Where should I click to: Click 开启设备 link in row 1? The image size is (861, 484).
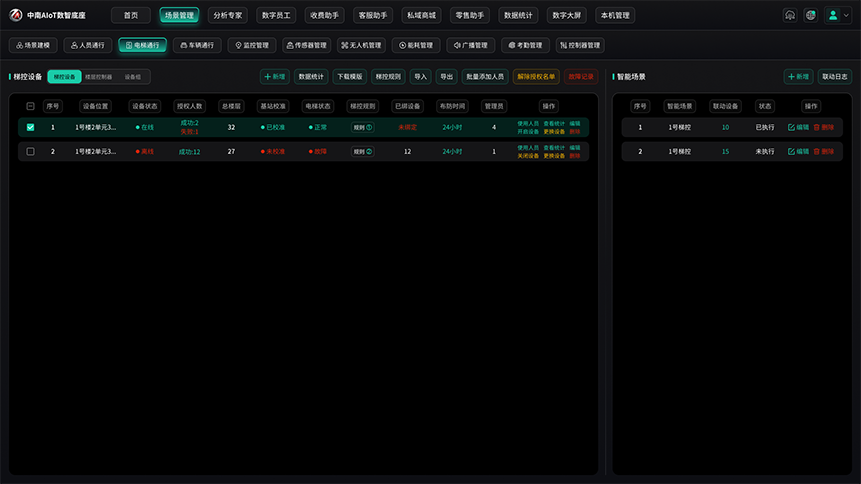(x=528, y=132)
